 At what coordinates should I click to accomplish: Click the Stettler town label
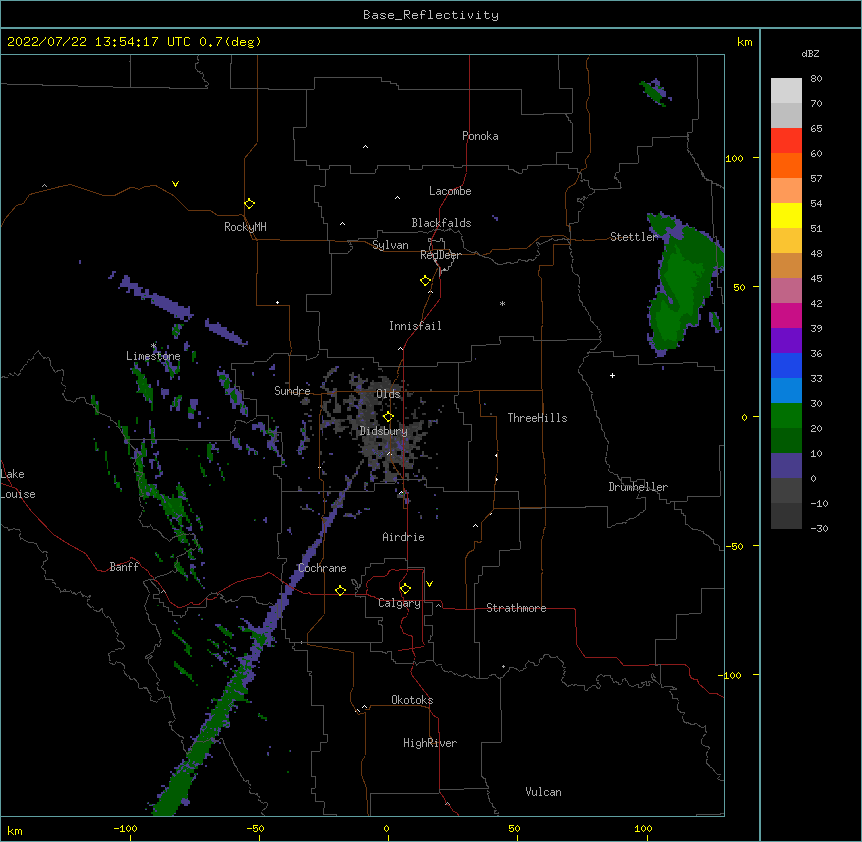634,237
